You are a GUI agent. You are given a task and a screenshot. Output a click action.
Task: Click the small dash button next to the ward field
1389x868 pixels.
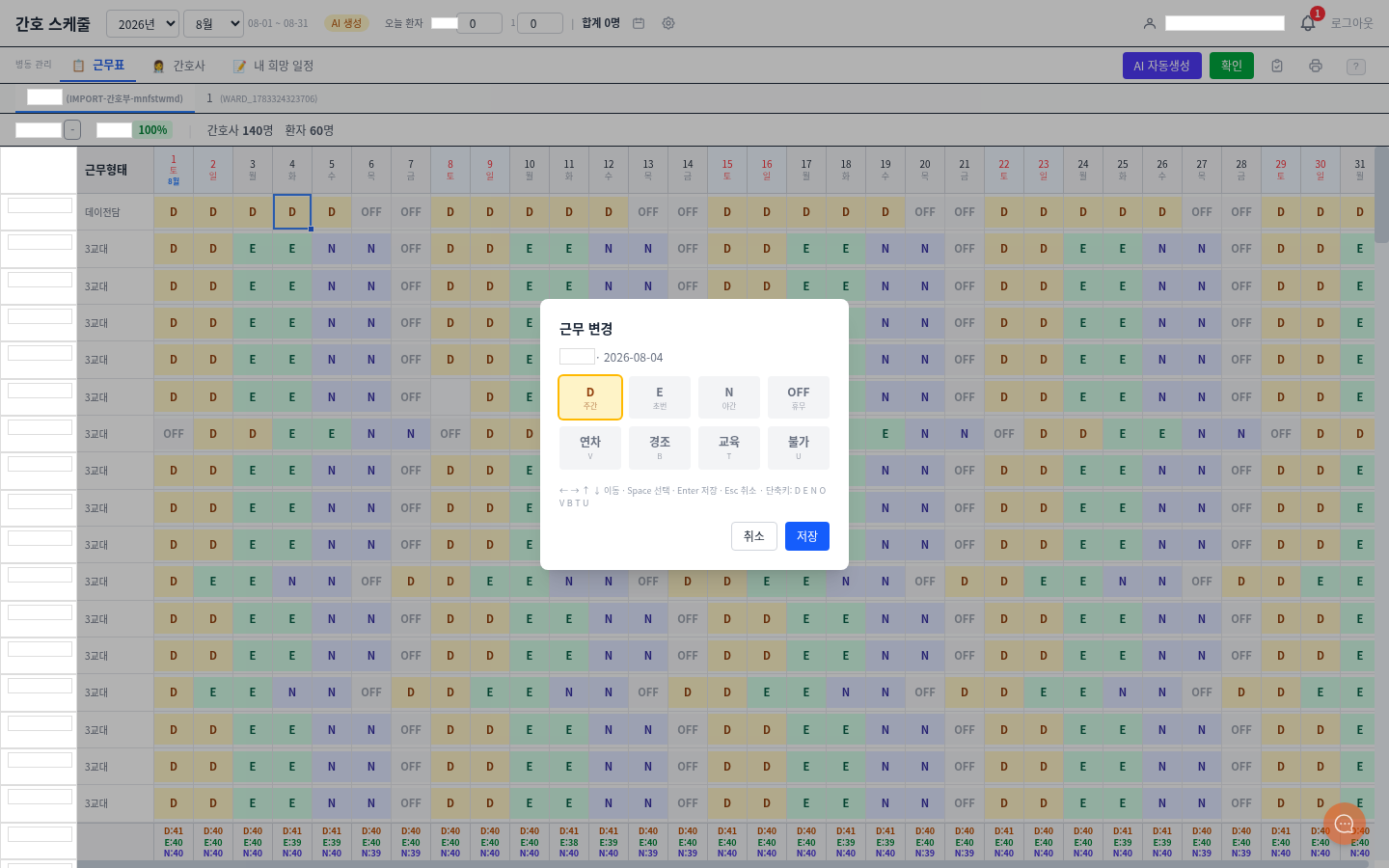72,130
